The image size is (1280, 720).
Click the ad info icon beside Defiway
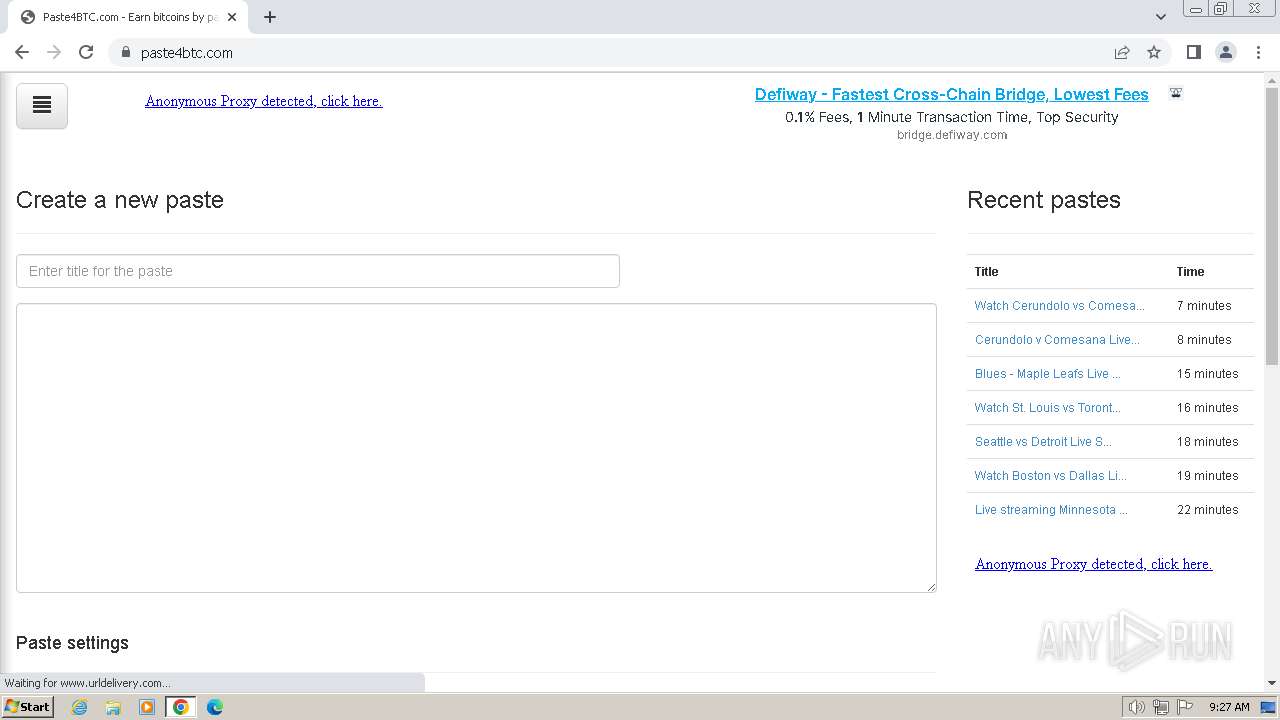(x=1176, y=93)
